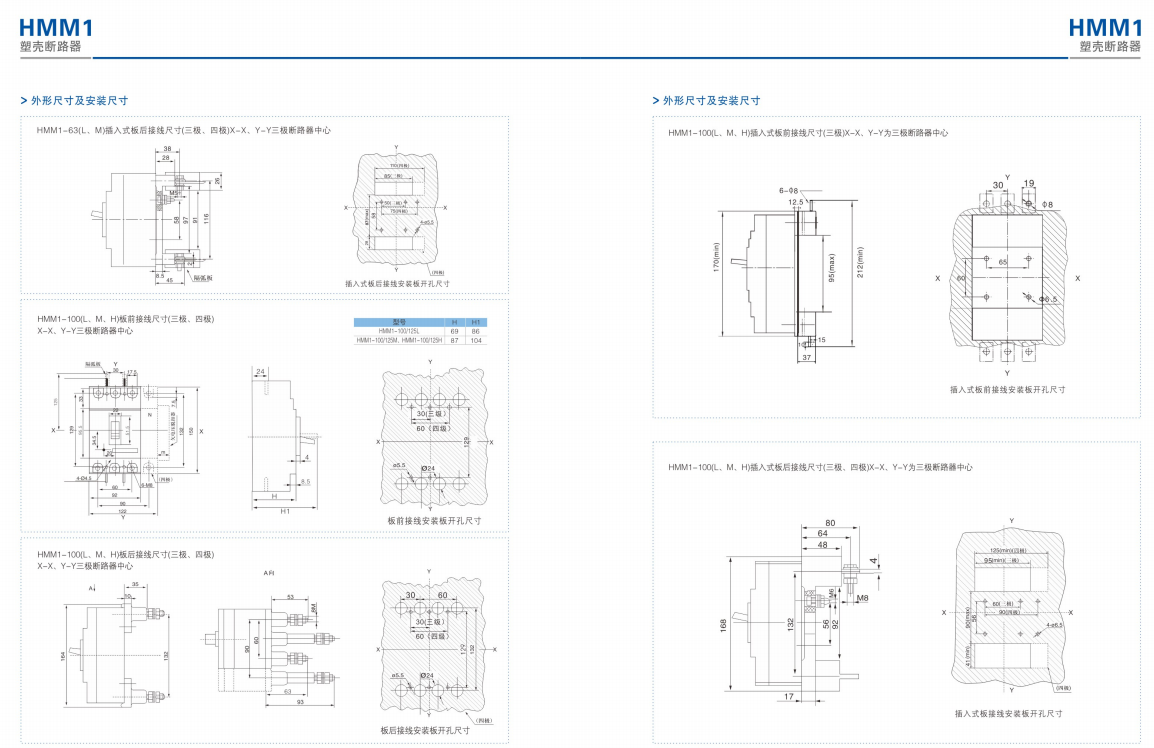Viewport: 1154px width, 748px height.
Task: Select the 'HMM1-63(L、M)插入式板后接线尺寸' section title
Action: coord(184,130)
